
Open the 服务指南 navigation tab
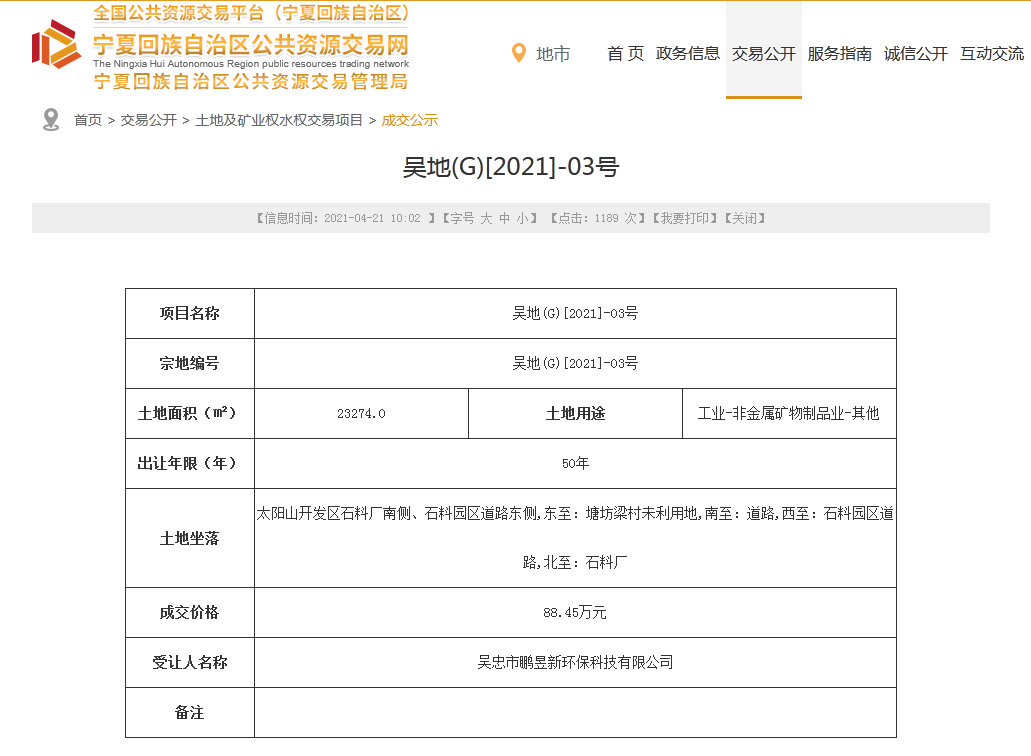coord(840,54)
